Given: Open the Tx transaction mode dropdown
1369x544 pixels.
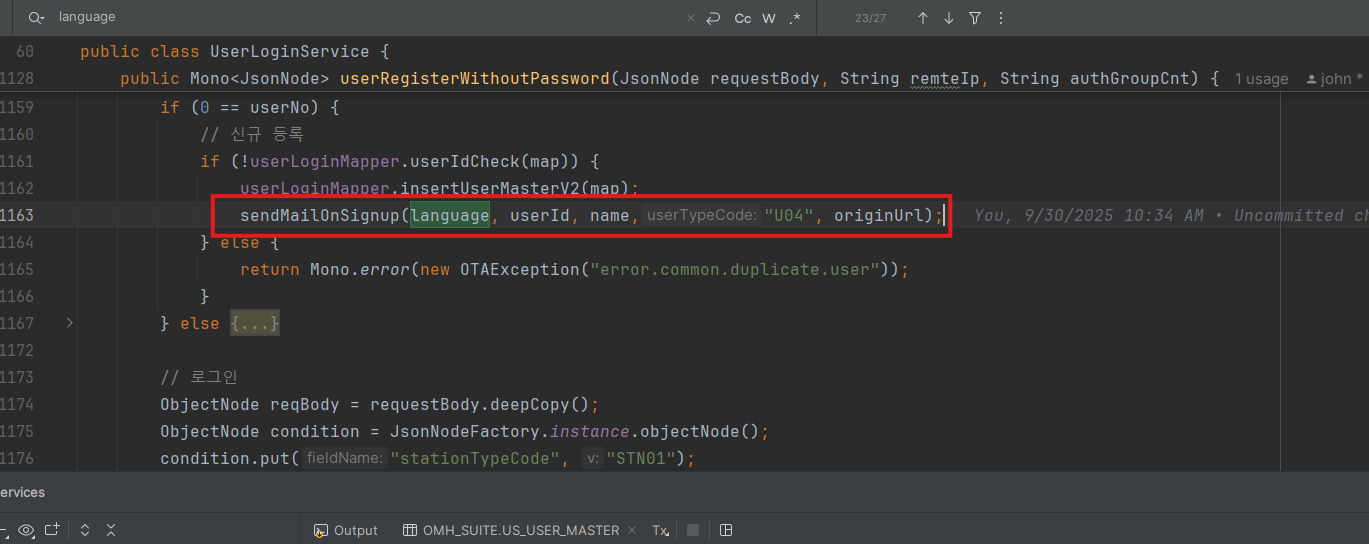Looking at the screenshot, I should 660,530.
